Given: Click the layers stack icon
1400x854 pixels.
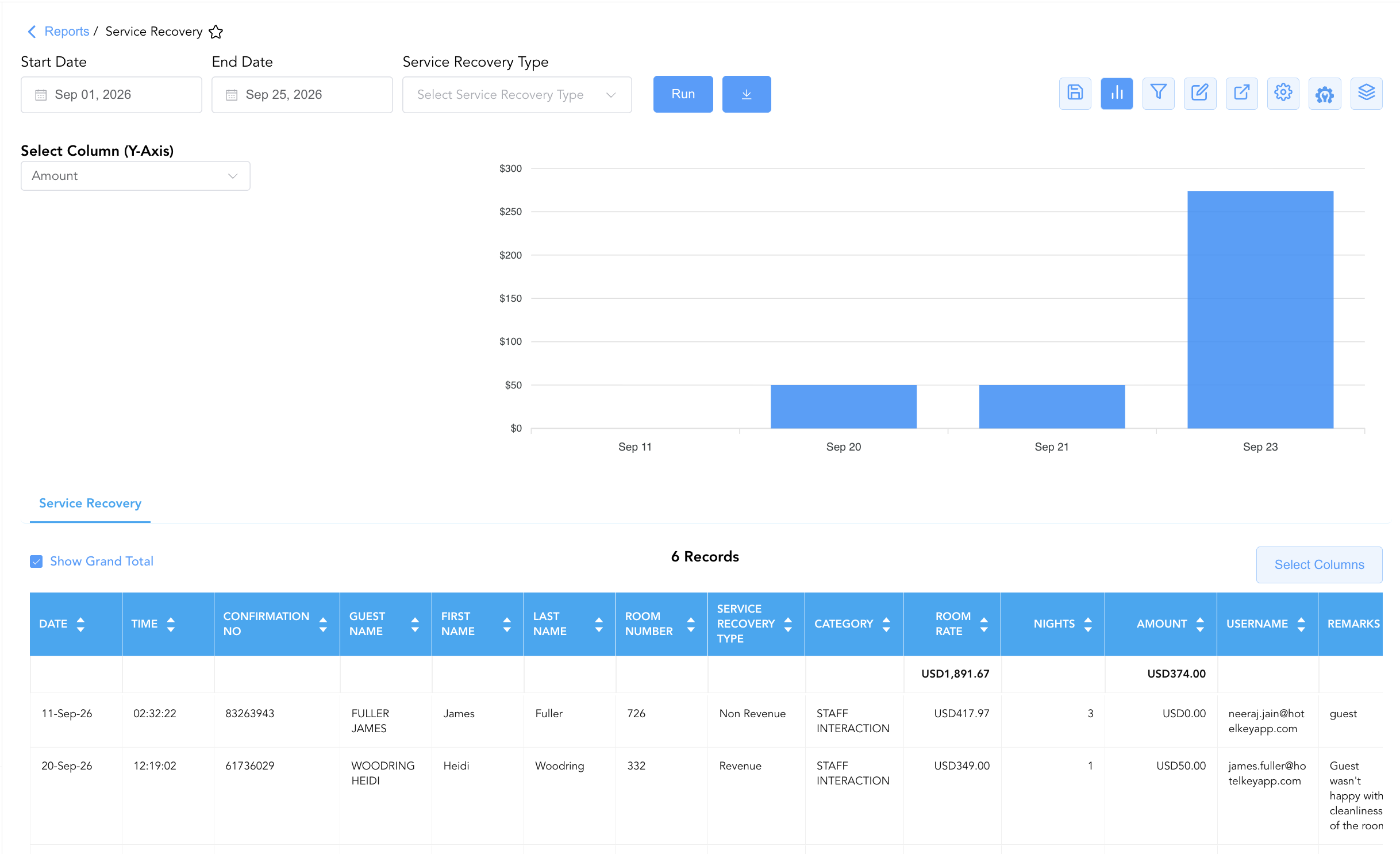Looking at the screenshot, I should tap(1366, 94).
